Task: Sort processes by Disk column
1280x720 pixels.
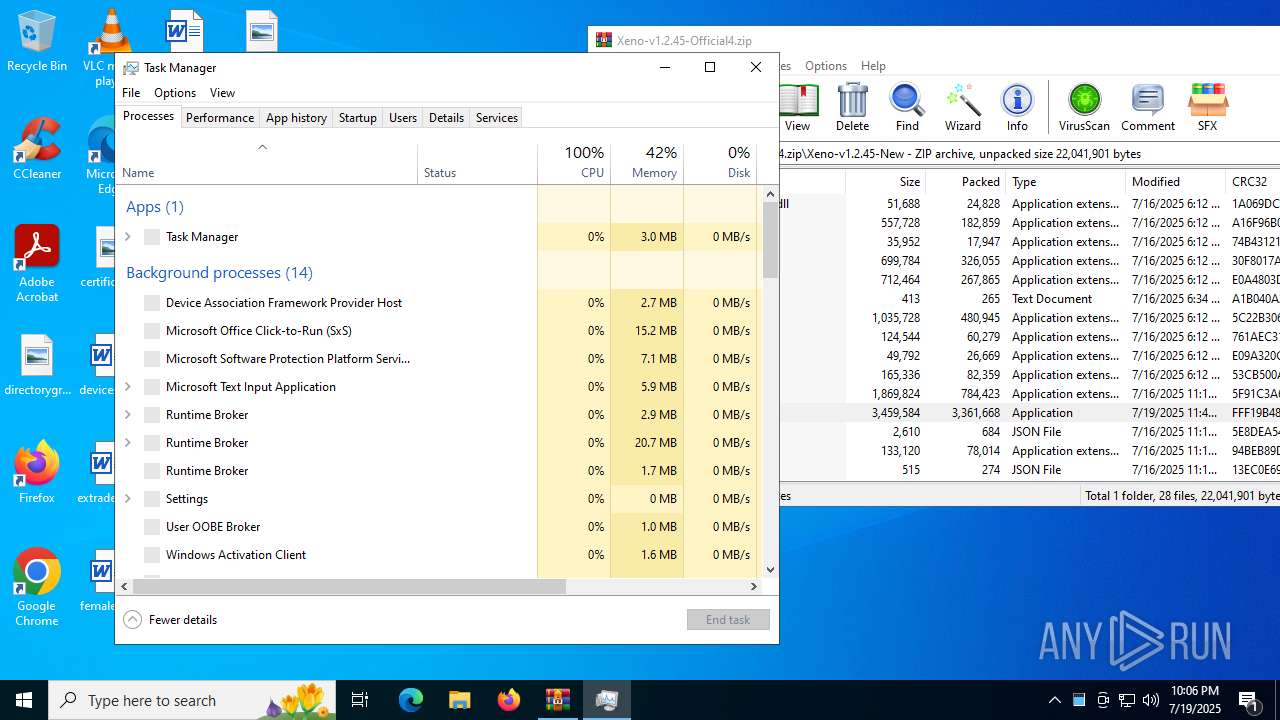Action: [720, 163]
